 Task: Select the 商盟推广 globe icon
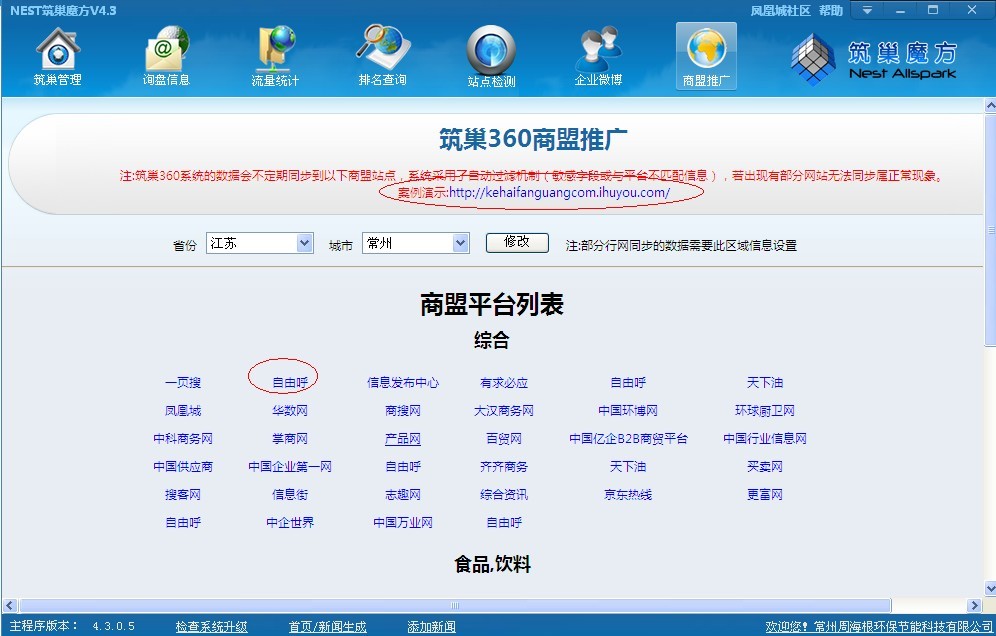pos(706,57)
